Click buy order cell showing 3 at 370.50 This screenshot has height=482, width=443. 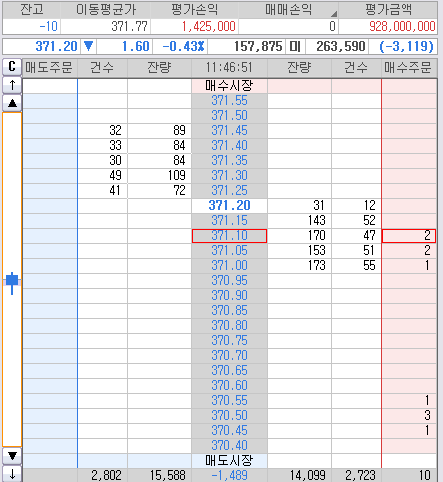coord(409,416)
